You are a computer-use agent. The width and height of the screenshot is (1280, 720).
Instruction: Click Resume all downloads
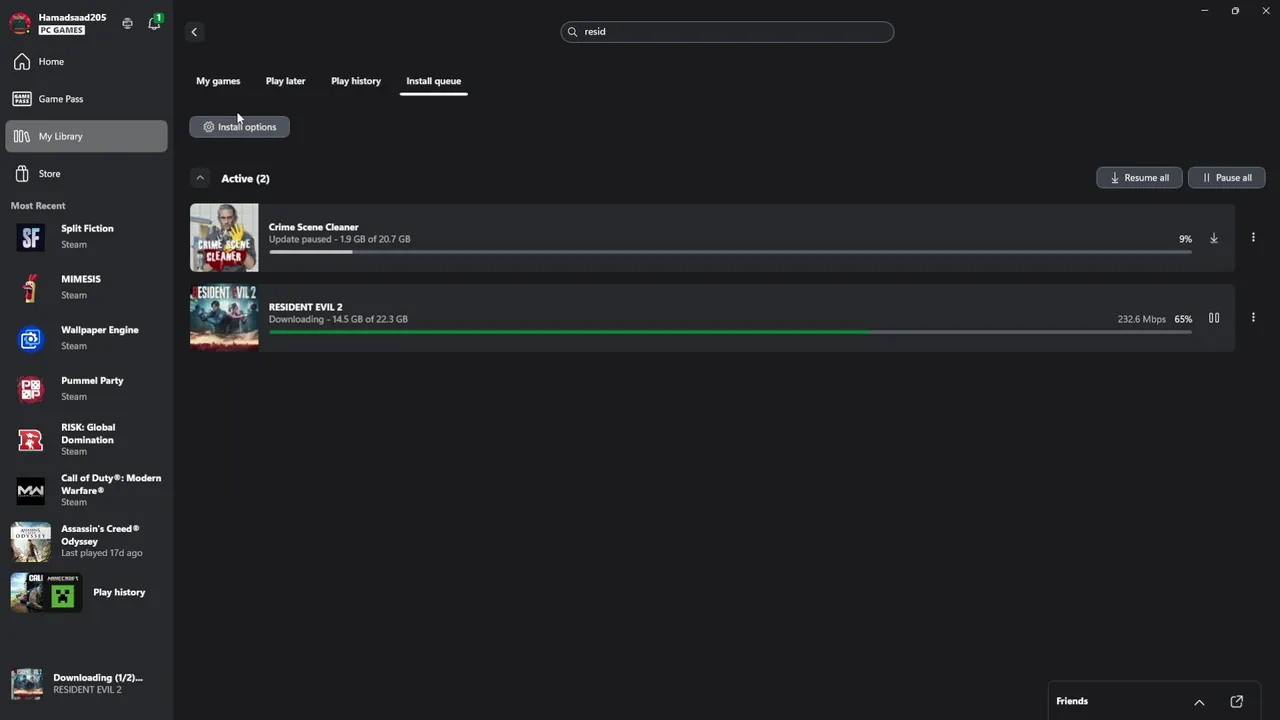1139,178
